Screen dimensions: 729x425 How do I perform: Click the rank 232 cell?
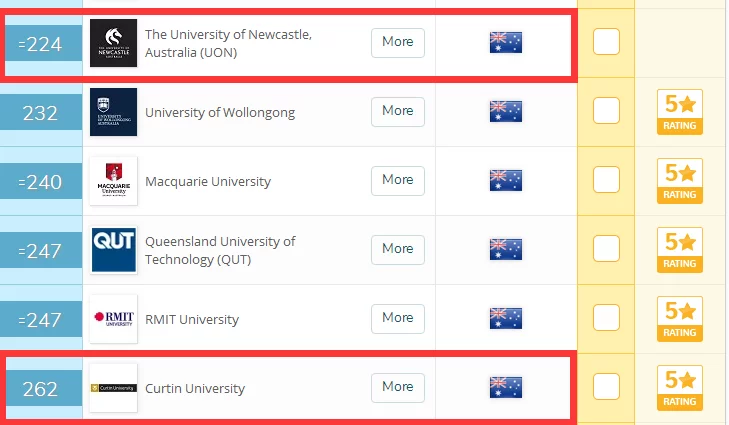tap(40, 113)
